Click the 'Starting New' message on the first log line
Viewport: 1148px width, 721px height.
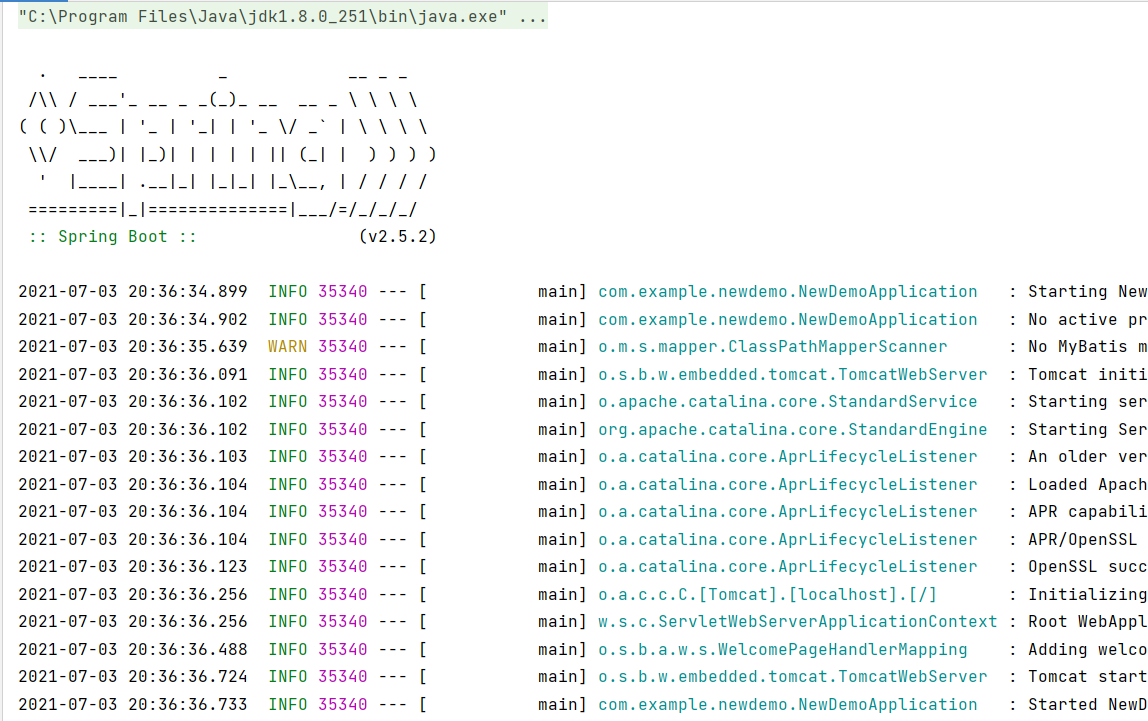point(1087,291)
